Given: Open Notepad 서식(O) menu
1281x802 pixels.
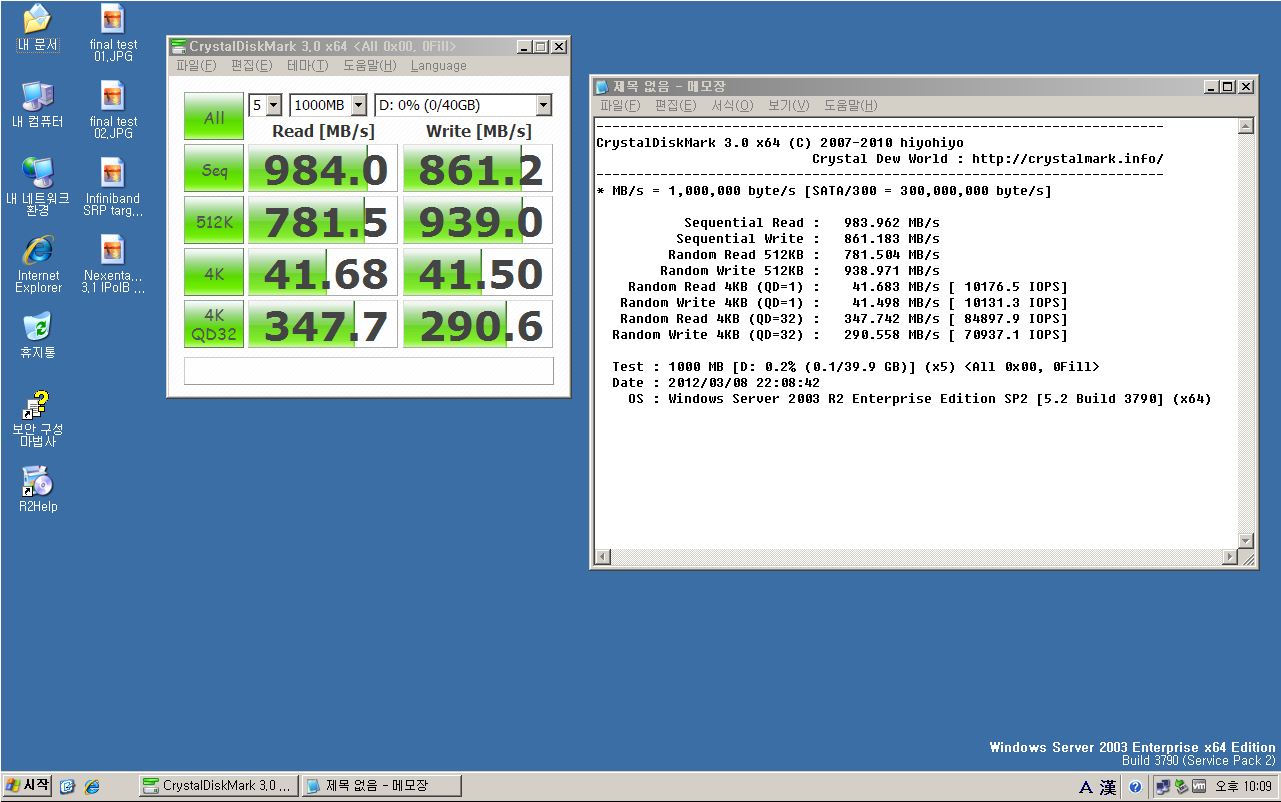Looking at the screenshot, I should coord(732,105).
